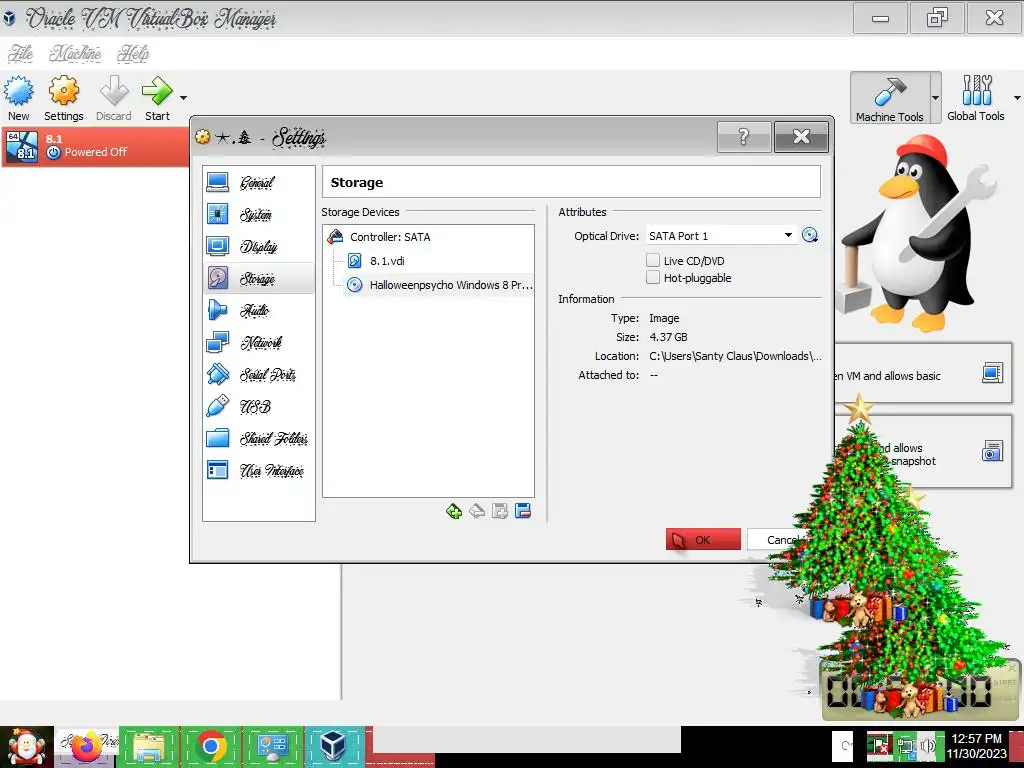Open Google Chrome from the taskbar

pos(211,746)
